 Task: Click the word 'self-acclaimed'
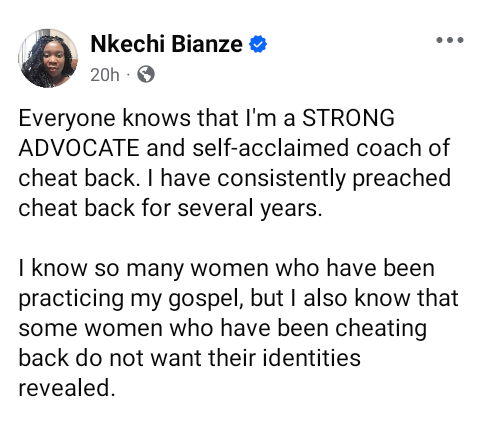(x=270, y=148)
